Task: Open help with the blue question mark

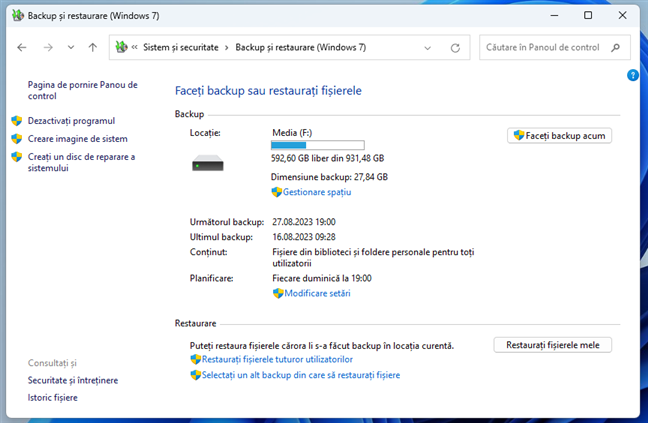Action: coord(633,75)
